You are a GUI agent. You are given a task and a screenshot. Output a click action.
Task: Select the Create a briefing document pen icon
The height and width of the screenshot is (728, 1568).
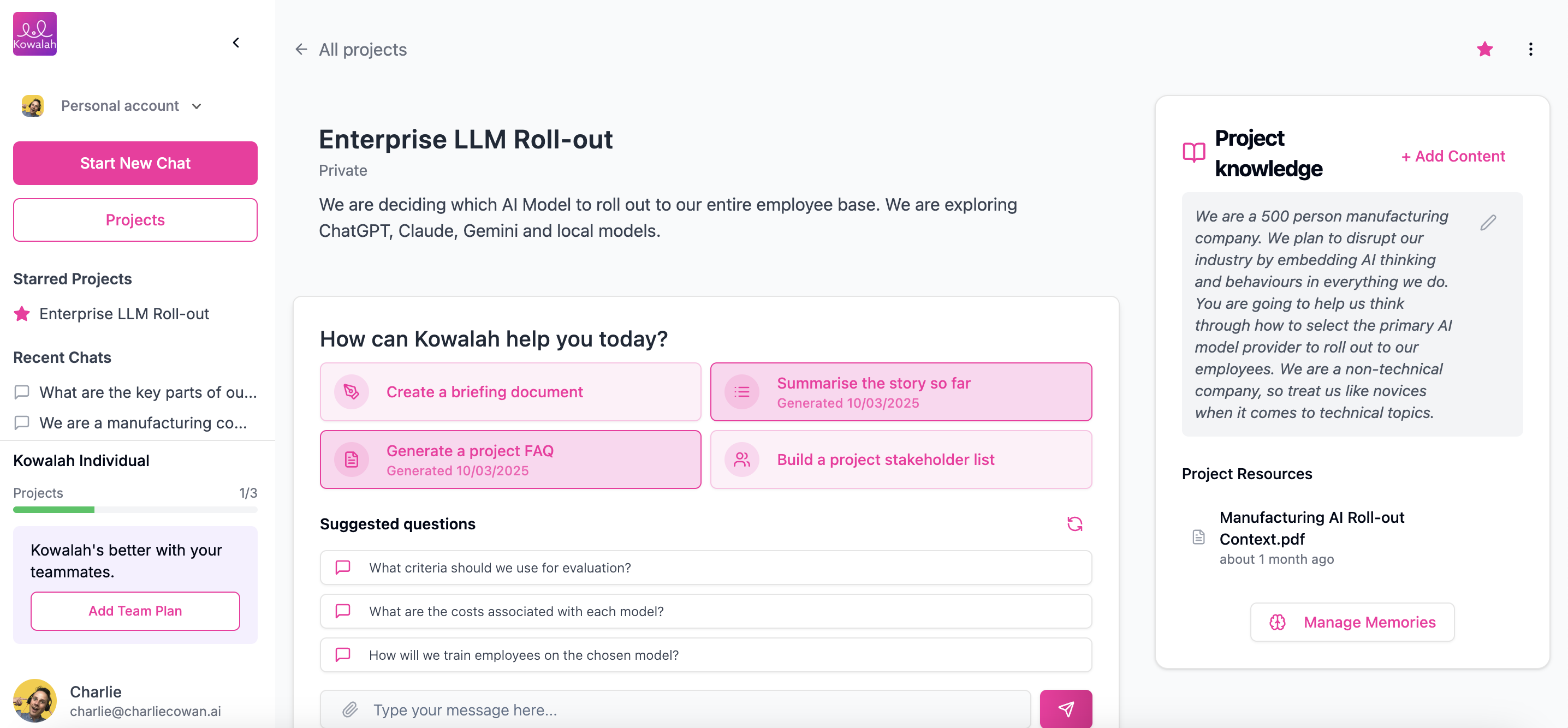(351, 392)
